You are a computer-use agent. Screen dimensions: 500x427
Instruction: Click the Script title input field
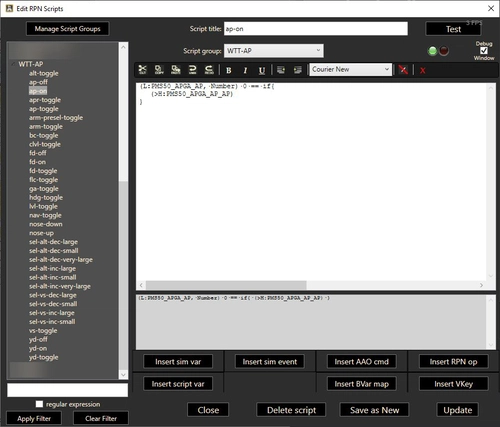(x=316, y=29)
